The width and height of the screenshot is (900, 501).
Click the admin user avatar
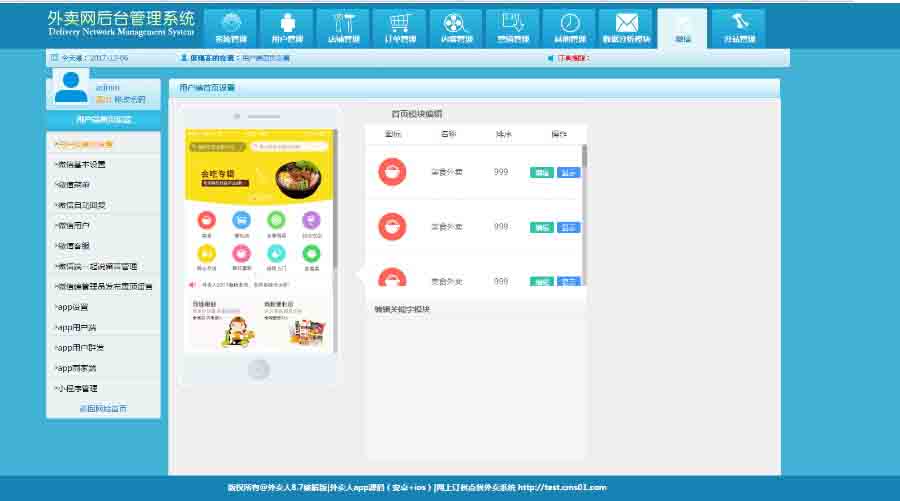[x=71, y=90]
